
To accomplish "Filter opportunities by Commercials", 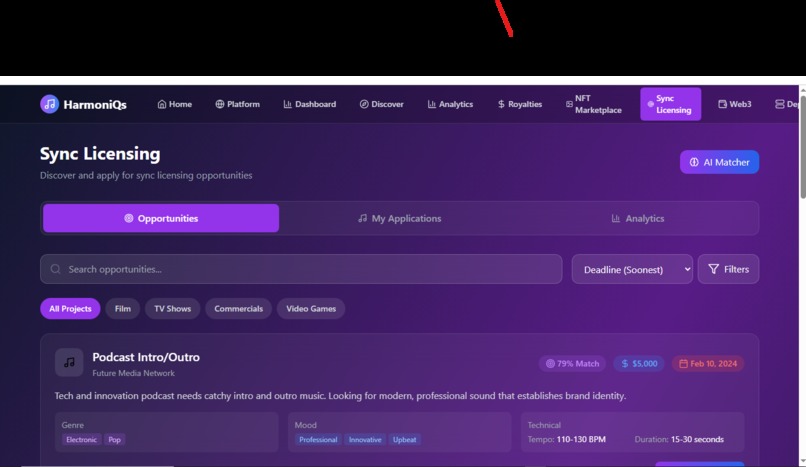I will pyautogui.click(x=239, y=309).
